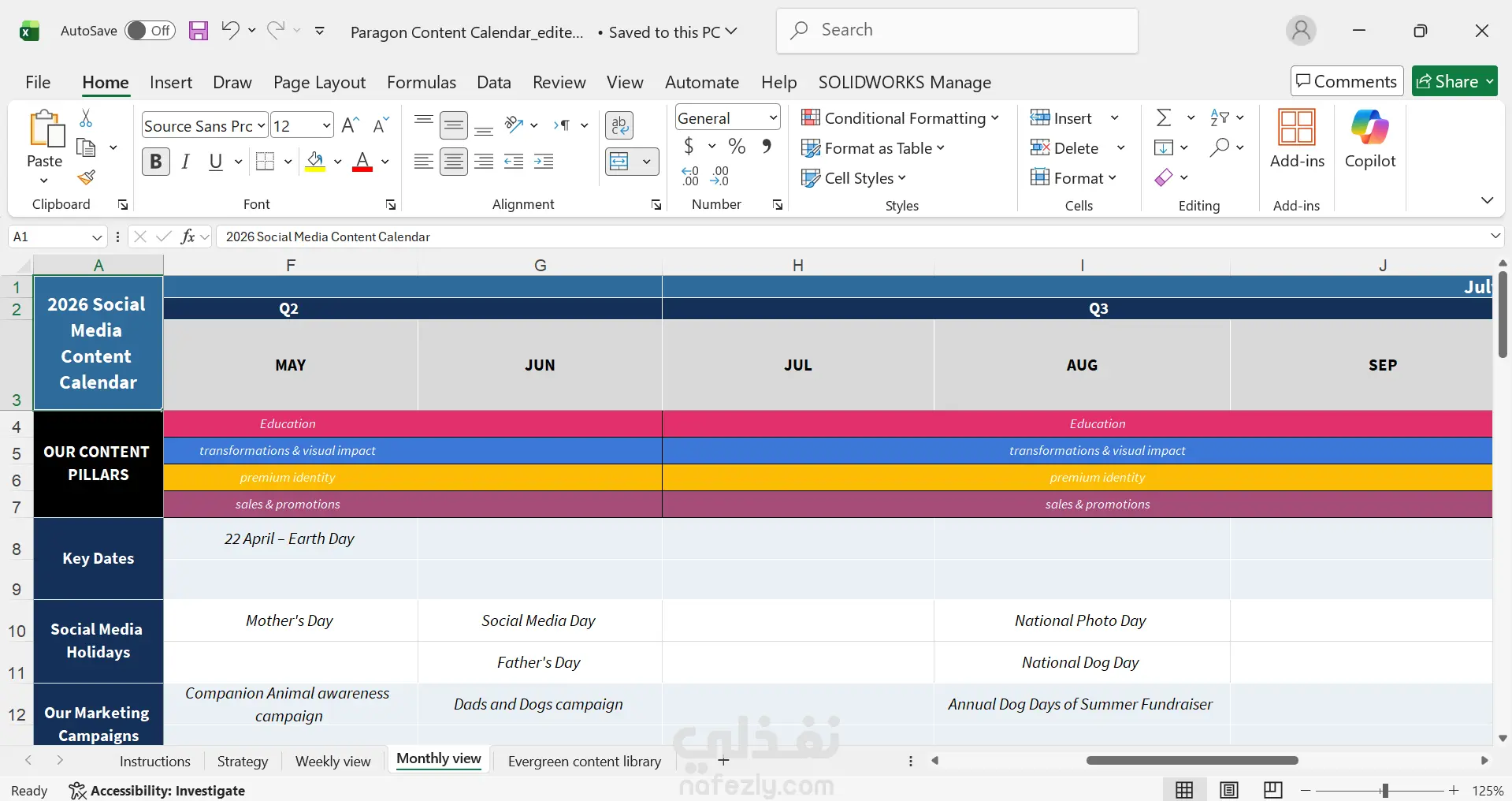The width and height of the screenshot is (1512, 801).
Task: Click the Format Painter brush icon
Action: coord(87,178)
